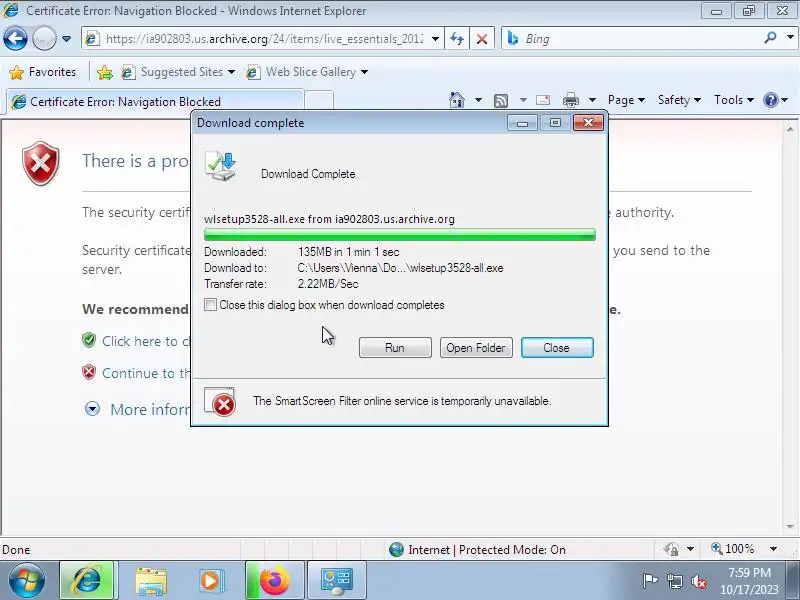The height and width of the screenshot is (600, 800).
Task: Click the page scrollbar up arrow
Action: click(790, 129)
